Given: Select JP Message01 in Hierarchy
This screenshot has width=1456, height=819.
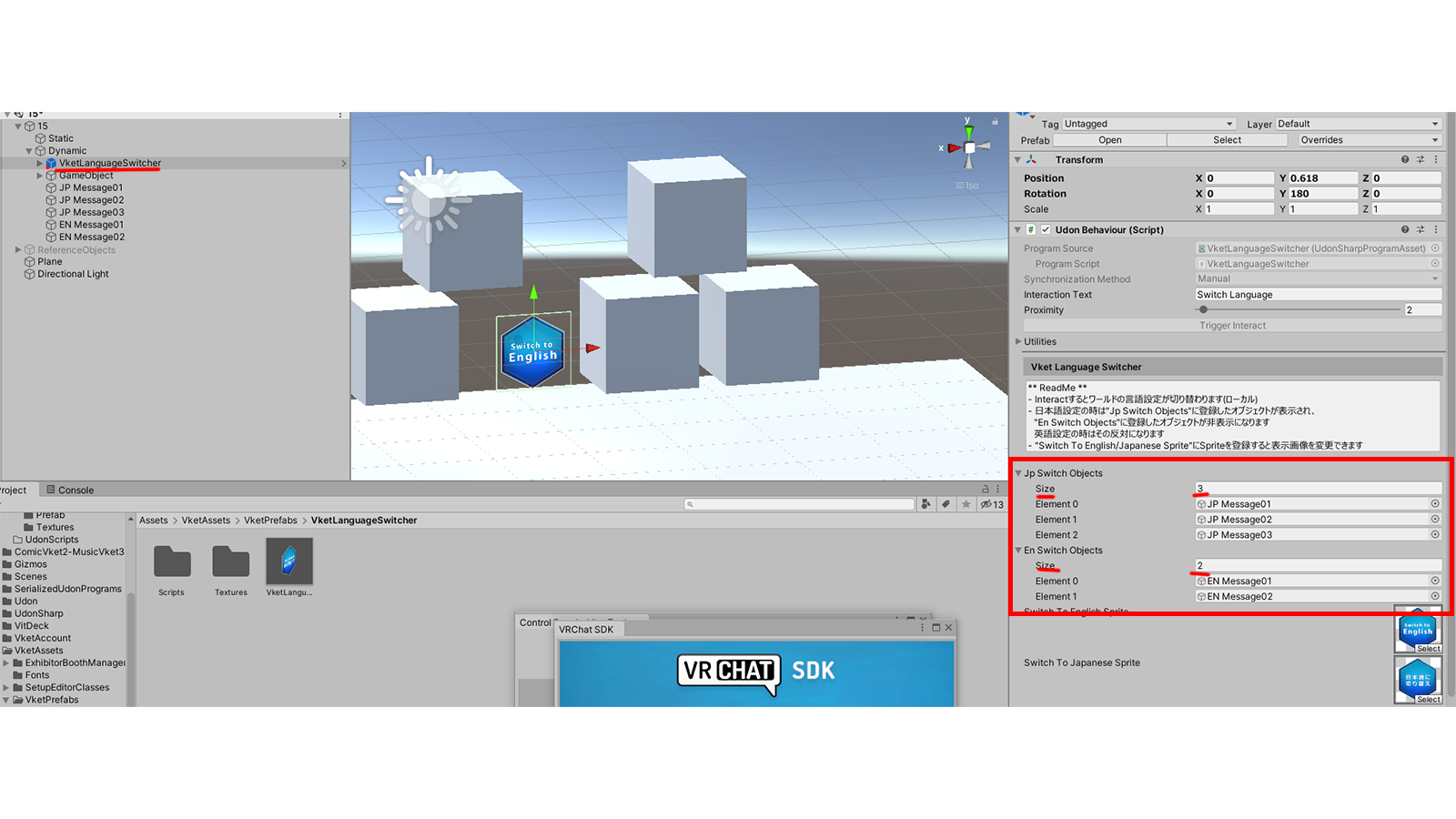Looking at the screenshot, I should [91, 187].
